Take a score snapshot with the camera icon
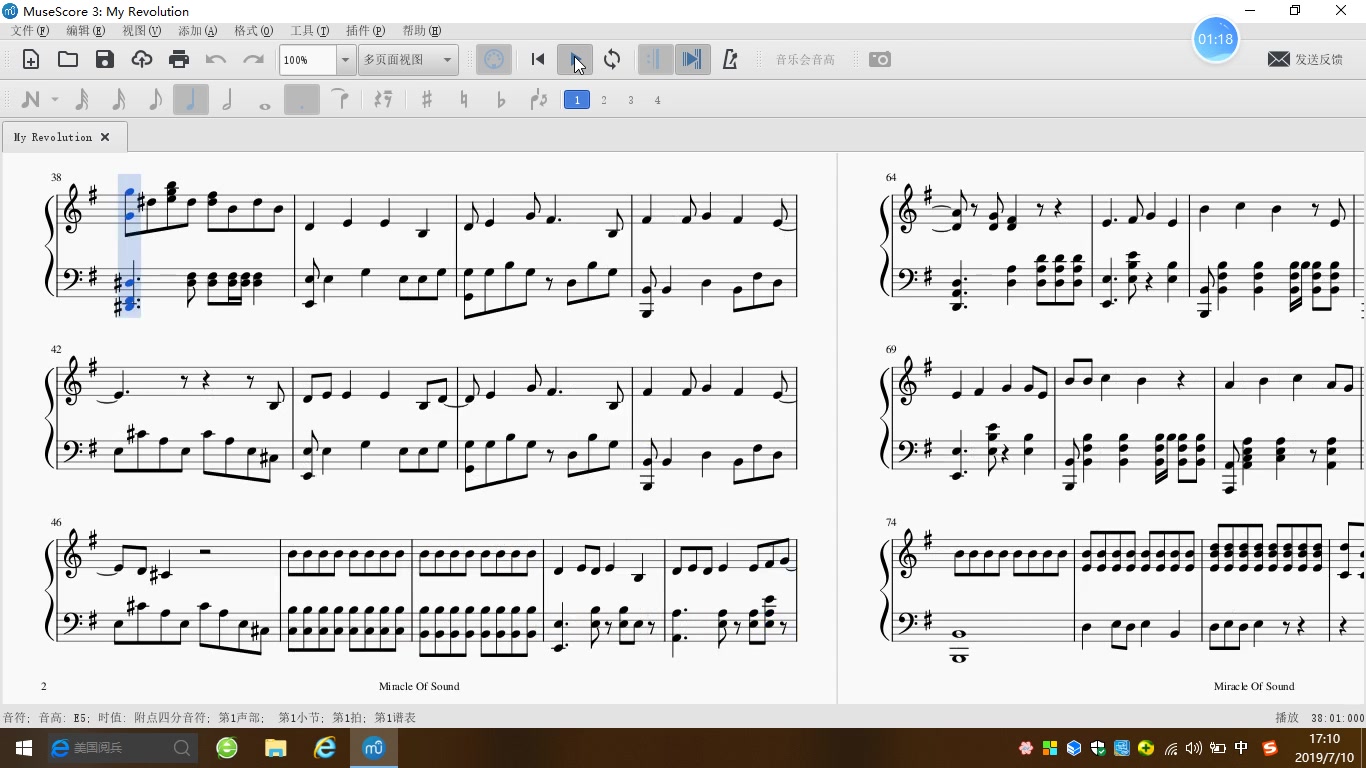 pyautogui.click(x=880, y=60)
